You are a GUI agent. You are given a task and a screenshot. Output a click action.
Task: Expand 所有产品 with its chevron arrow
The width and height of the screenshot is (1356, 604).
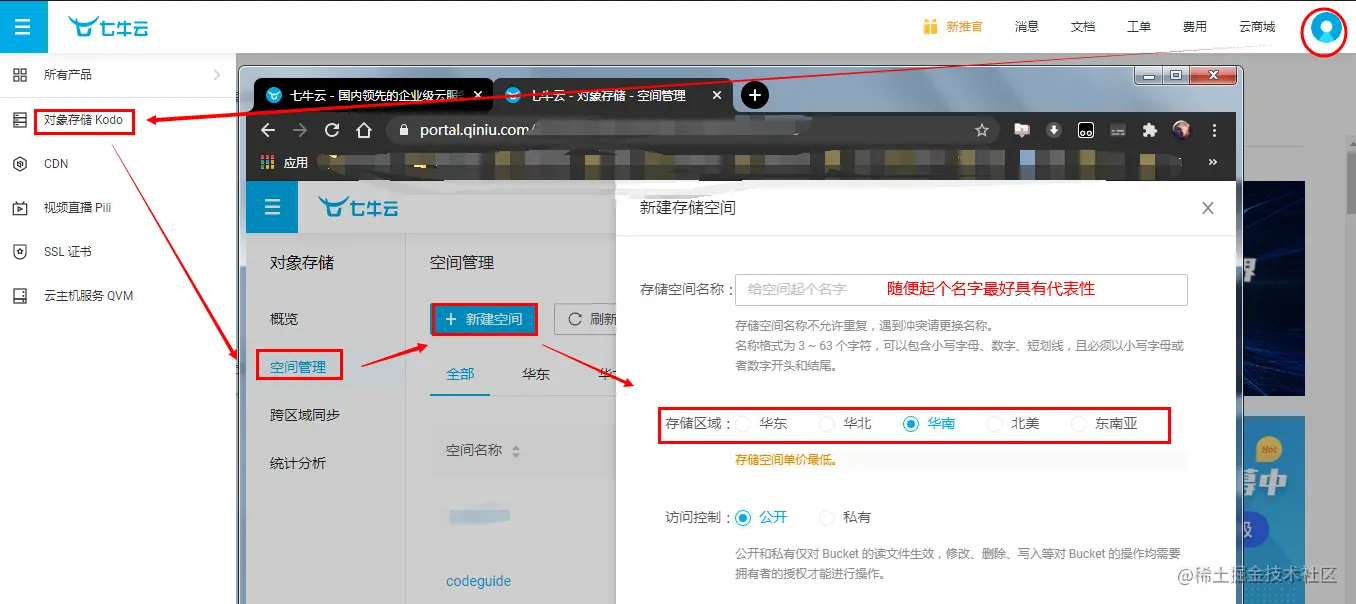click(x=217, y=75)
